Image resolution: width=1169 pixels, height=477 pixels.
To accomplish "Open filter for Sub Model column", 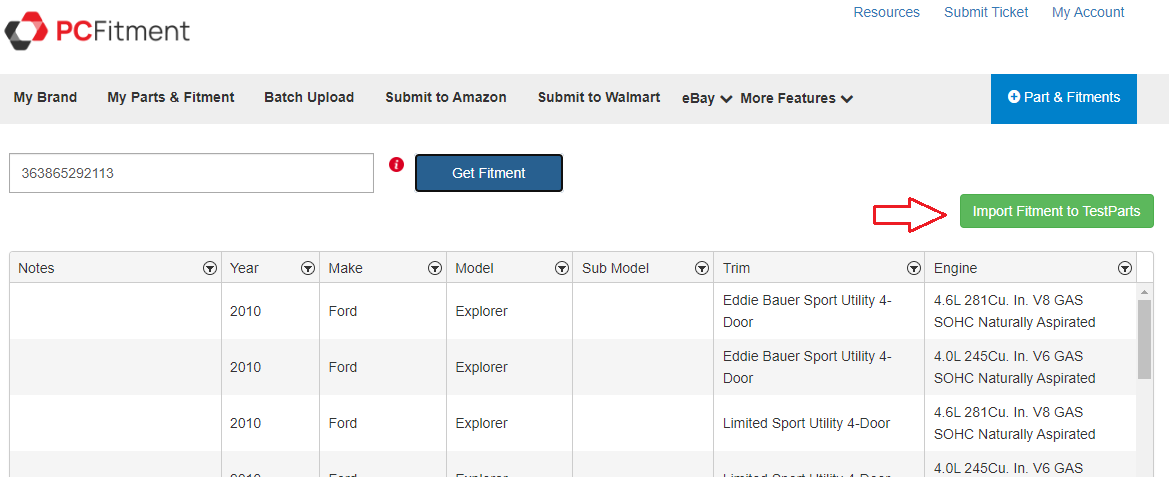I will click(x=702, y=268).
